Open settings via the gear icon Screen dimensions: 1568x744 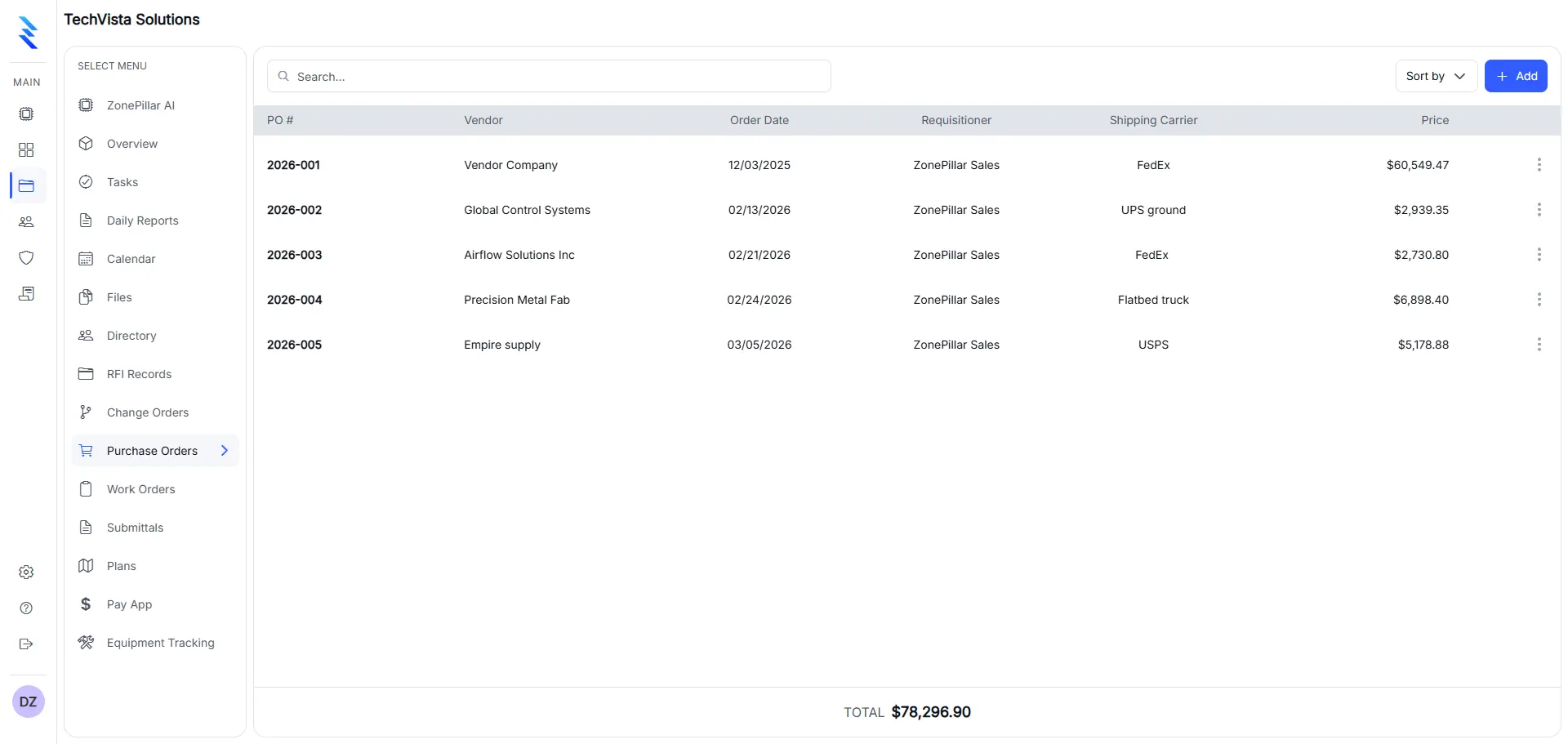tap(26, 572)
